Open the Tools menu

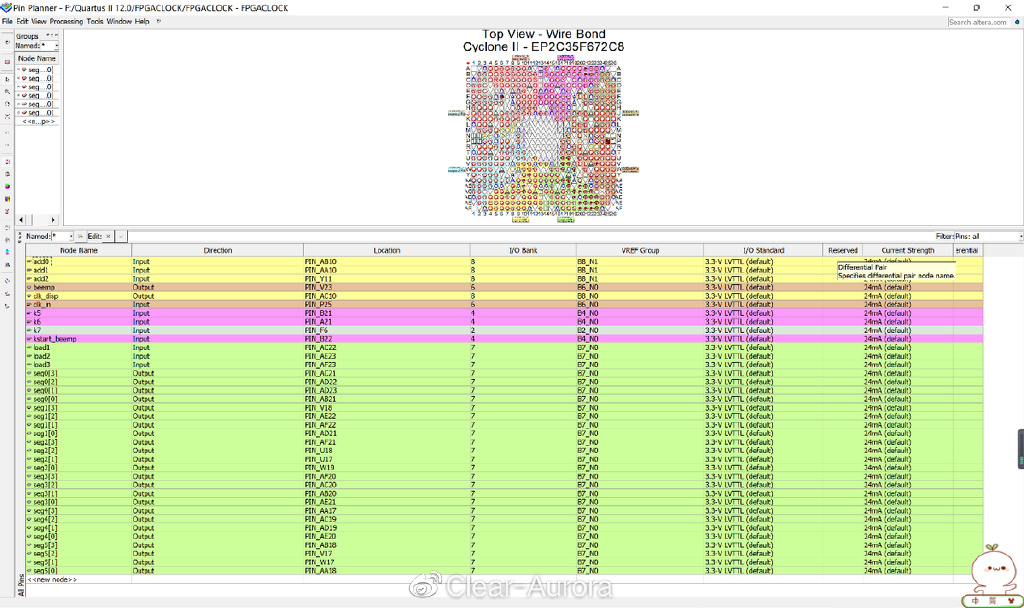pyautogui.click(x=95, y=22)
